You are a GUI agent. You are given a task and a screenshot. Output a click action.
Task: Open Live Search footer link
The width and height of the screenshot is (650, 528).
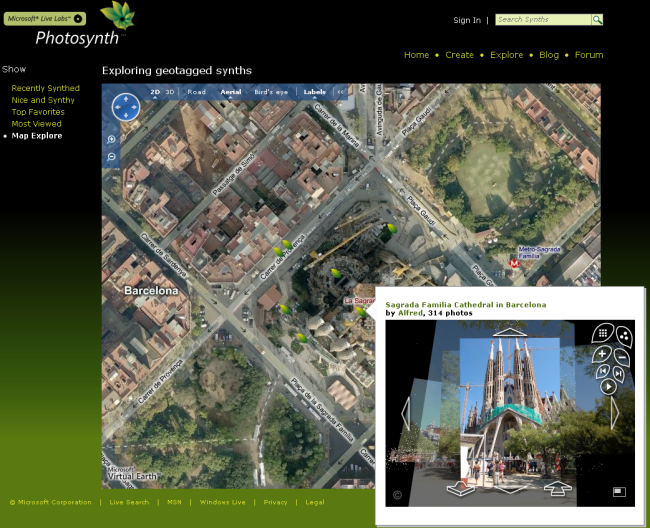pos(129,502)
